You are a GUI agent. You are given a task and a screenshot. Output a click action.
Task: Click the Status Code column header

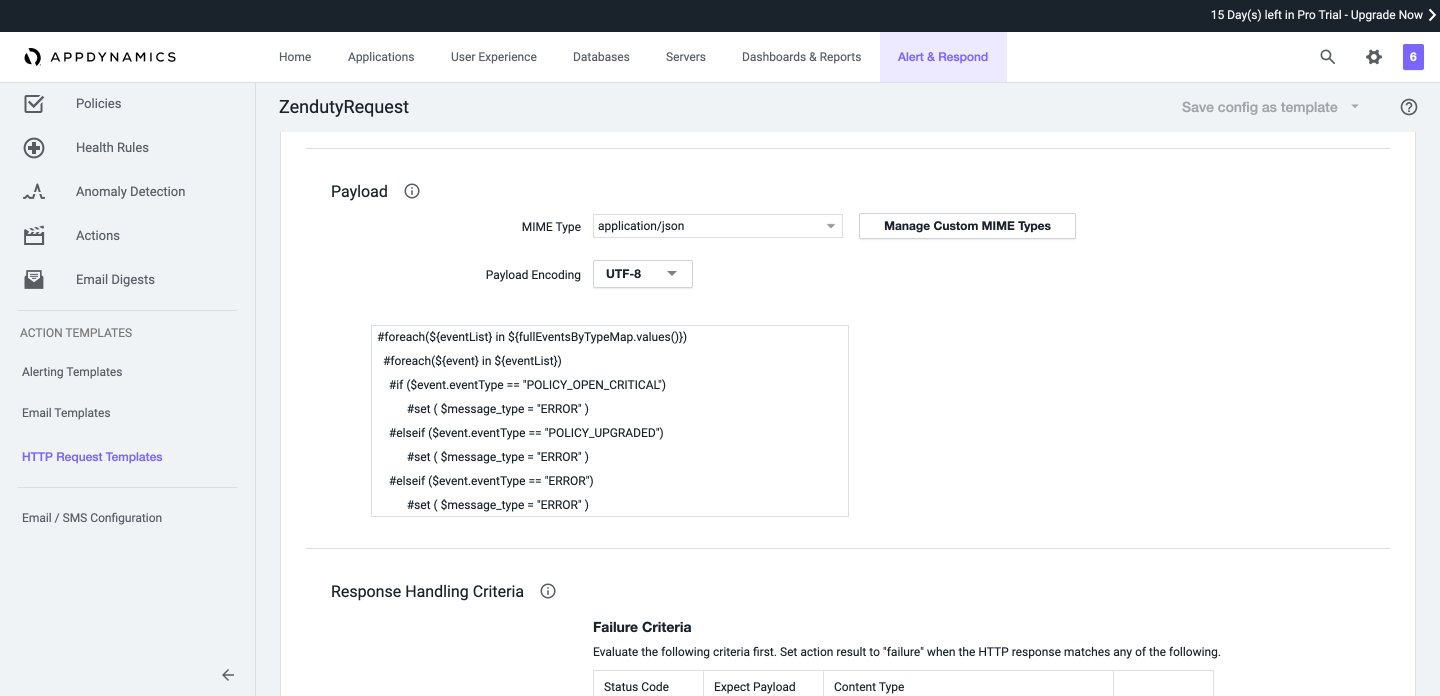(636, 687)
